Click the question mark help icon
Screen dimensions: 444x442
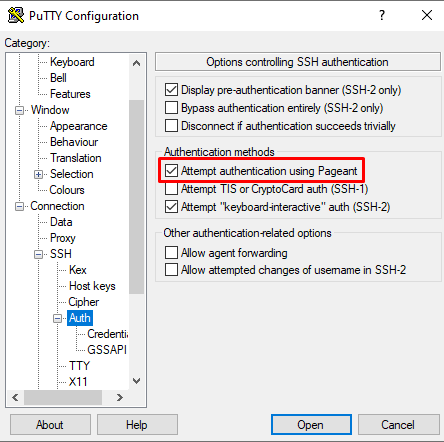(x=382, y=15)
